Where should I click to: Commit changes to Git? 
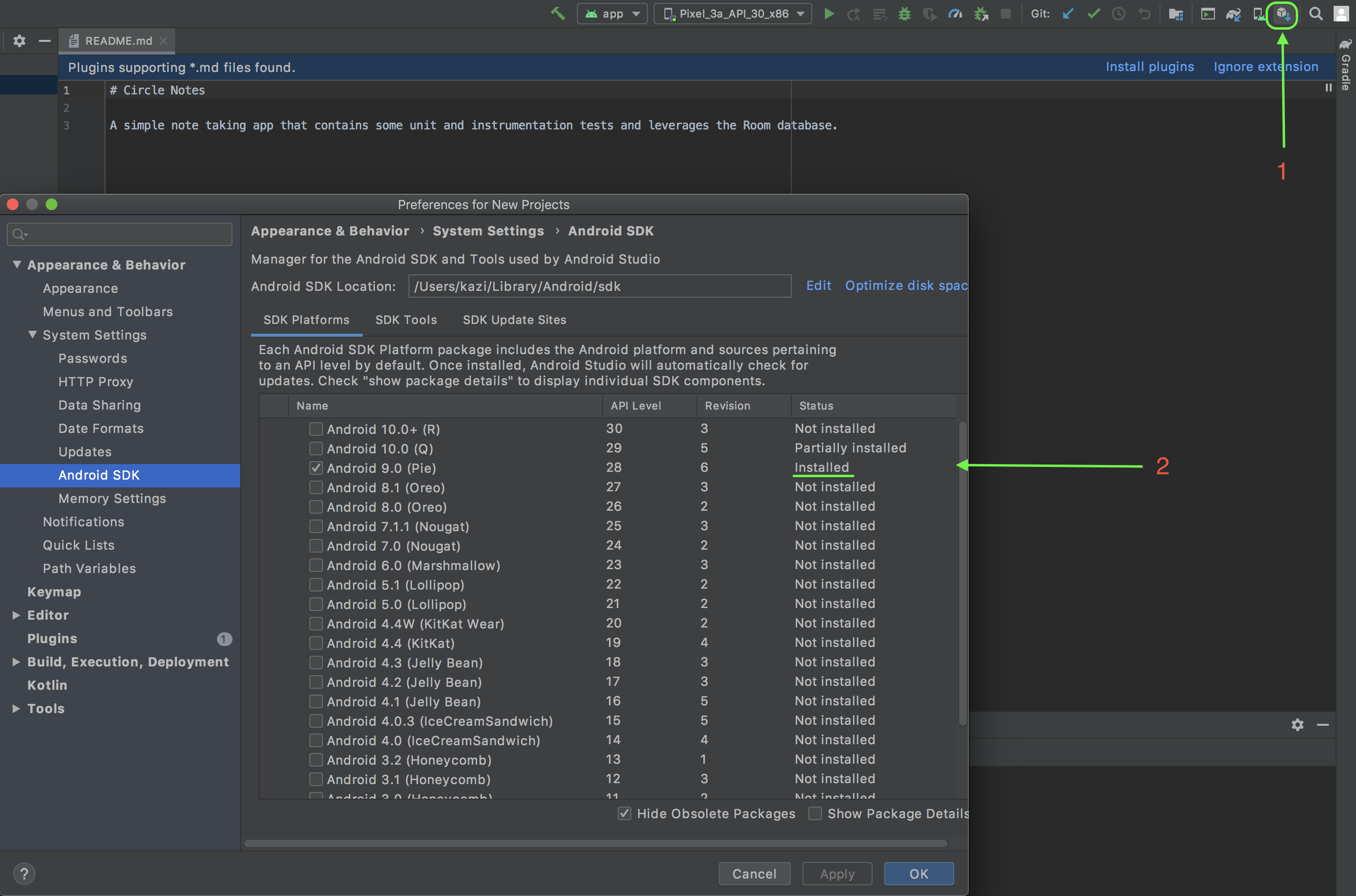point(1093,14)
